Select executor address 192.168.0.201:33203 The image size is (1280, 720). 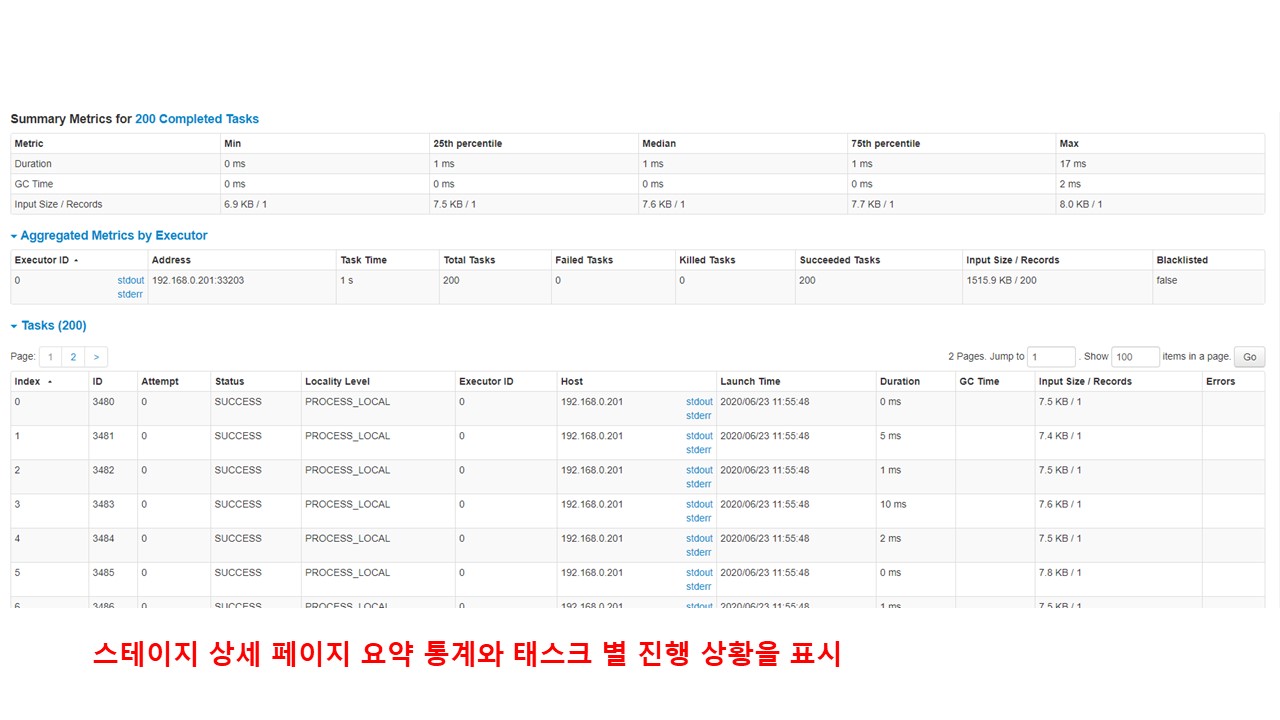tap(198, 281)
